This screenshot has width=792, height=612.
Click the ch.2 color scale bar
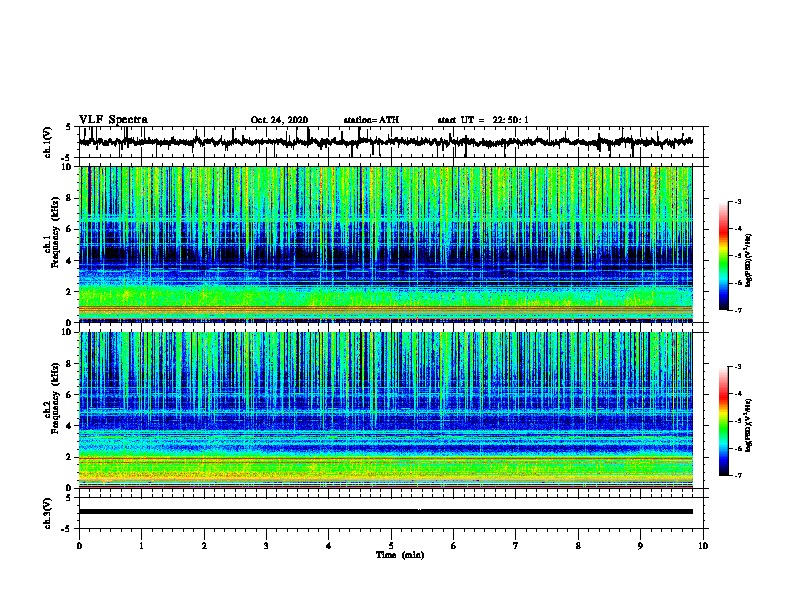click(x=724, y=421)
